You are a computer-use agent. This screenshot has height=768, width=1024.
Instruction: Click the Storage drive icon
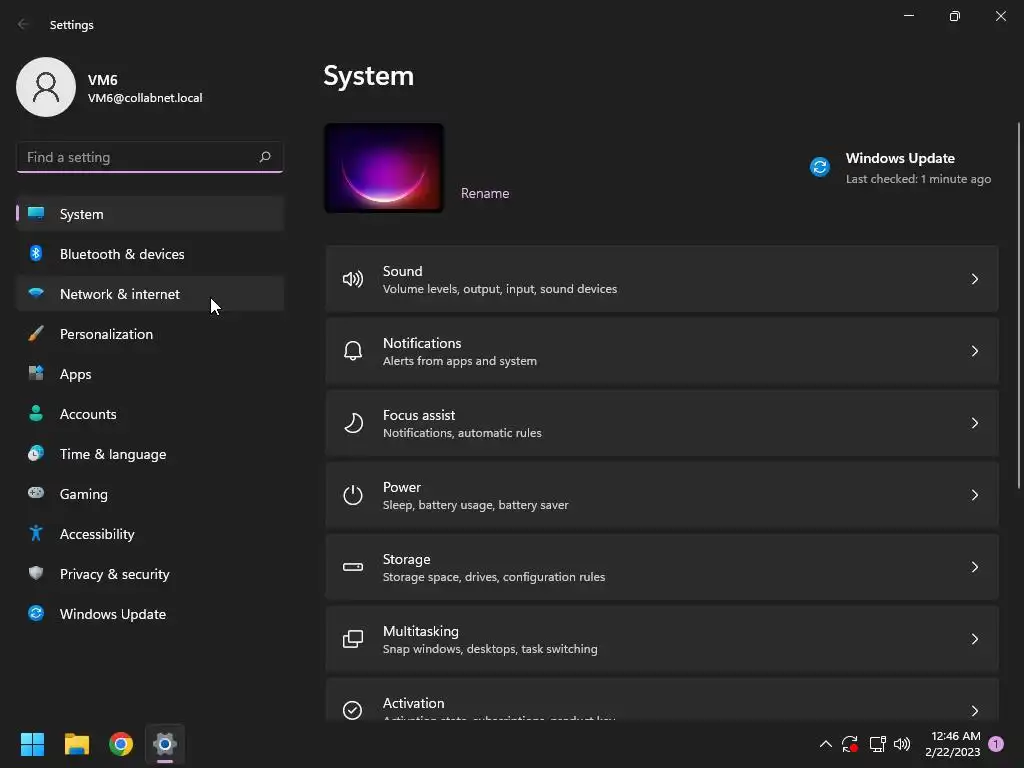[353, 567]
